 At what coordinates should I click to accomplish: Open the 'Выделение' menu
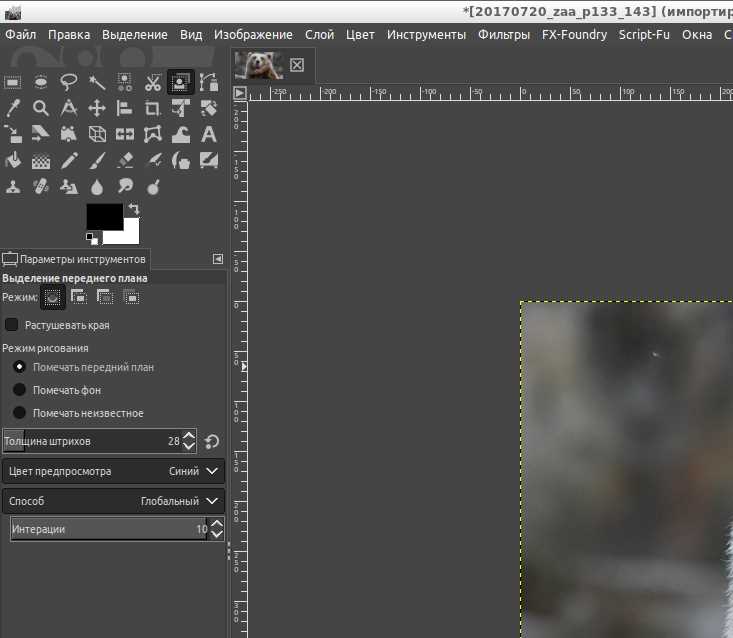[135, 35]
